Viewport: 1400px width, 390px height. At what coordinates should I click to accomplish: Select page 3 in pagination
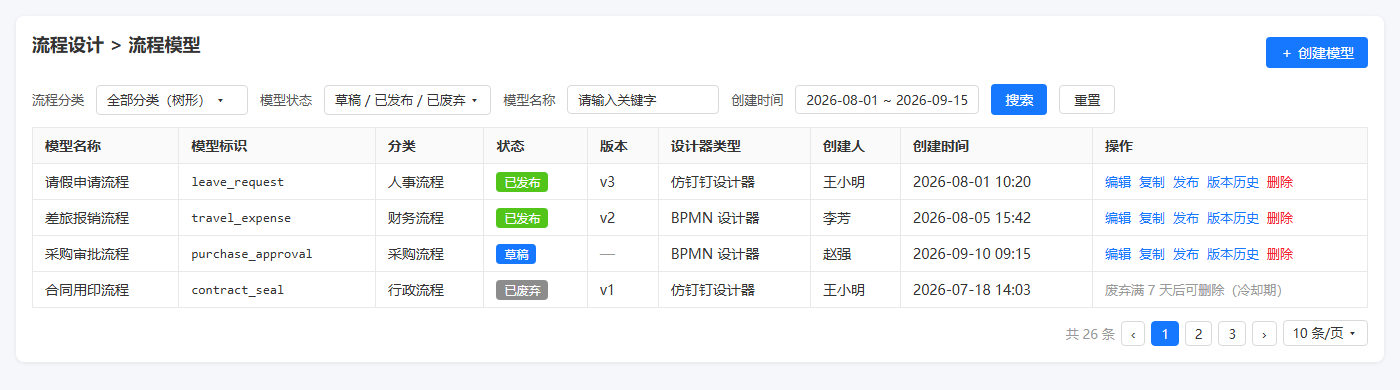[1232, 334]
